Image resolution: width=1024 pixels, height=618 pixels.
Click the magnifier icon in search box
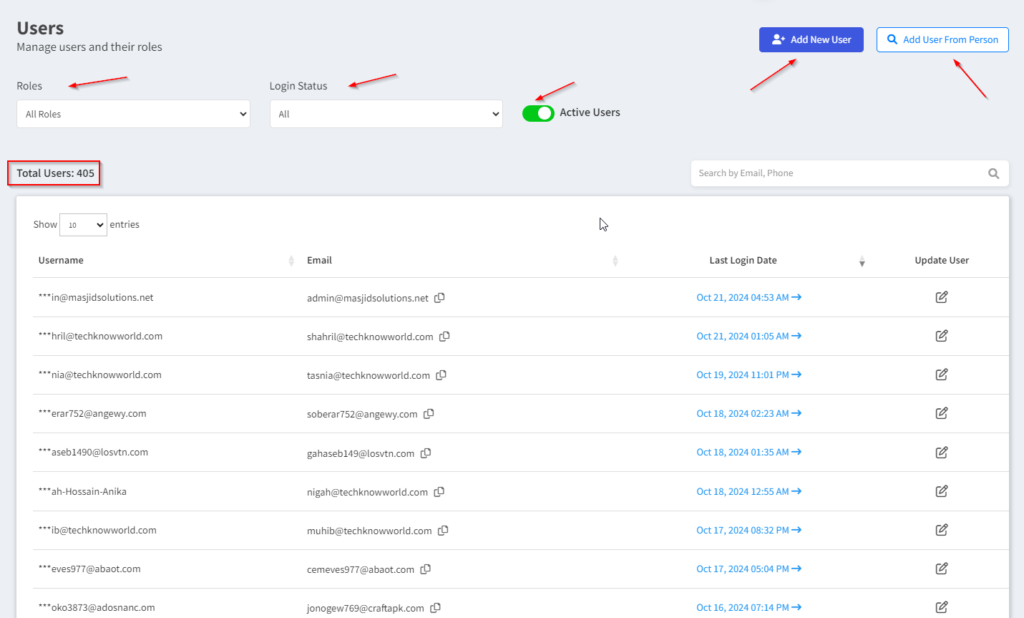click(993, 173)
